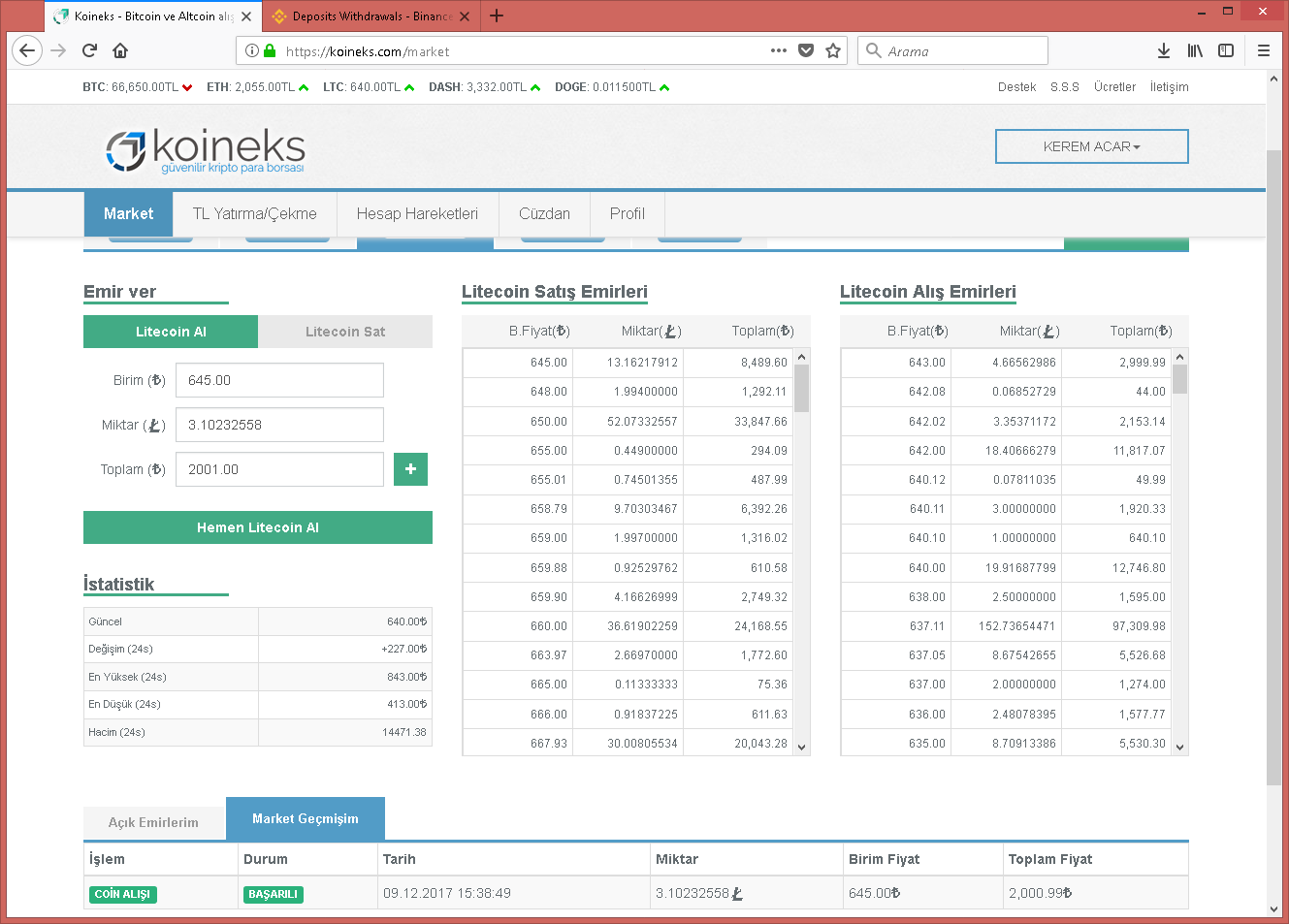Viewport: 1289px width, 924px height.
Task: Click the Toplam total input field
Action: pyautogui.click(x=279, y=469)
